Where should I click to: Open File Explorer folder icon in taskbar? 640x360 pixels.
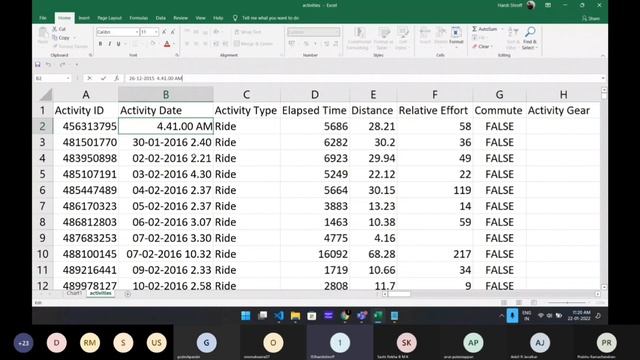coord(295,316)
